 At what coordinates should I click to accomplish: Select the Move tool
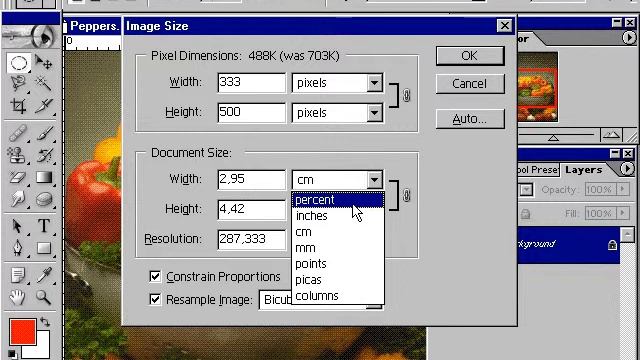pos(43,62)
